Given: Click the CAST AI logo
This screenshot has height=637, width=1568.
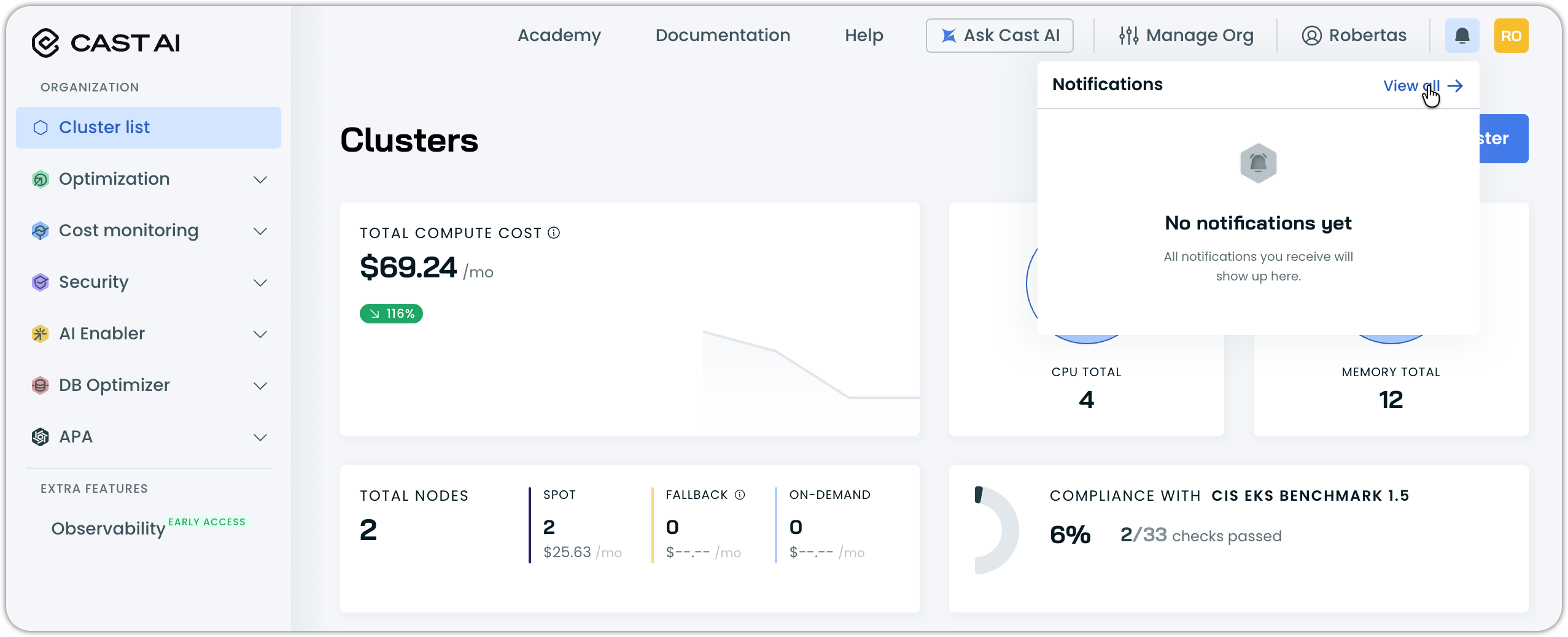Looking at the screenshot, I should [x=106, y=42].
